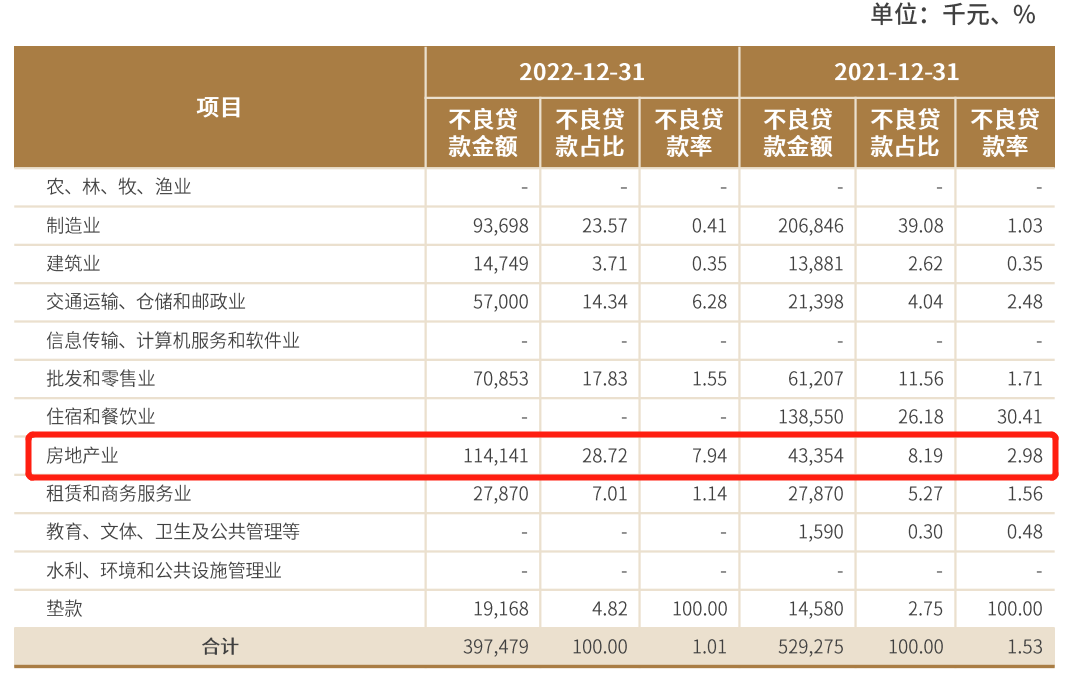This screenshot has height=680, width=1079.
Task: Click the value 30.41
Action: [1020, 416]
